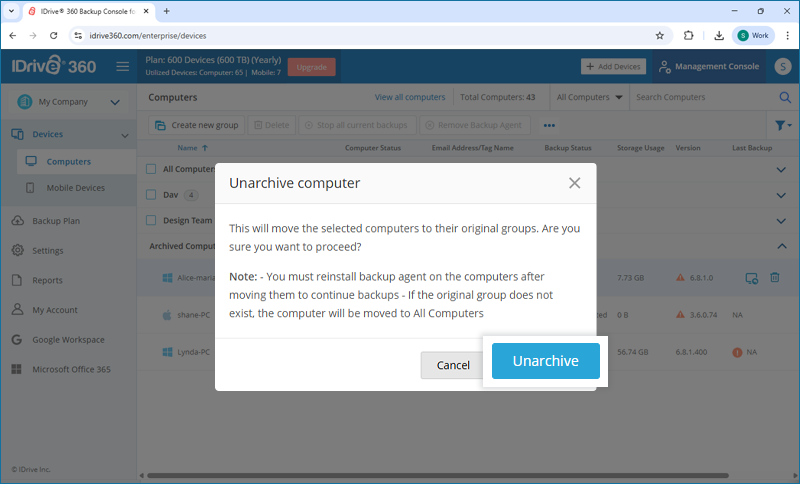Open the hamburger menu beside the IDrive 360 logo
The image size is (800, 484).
(122, 66)
